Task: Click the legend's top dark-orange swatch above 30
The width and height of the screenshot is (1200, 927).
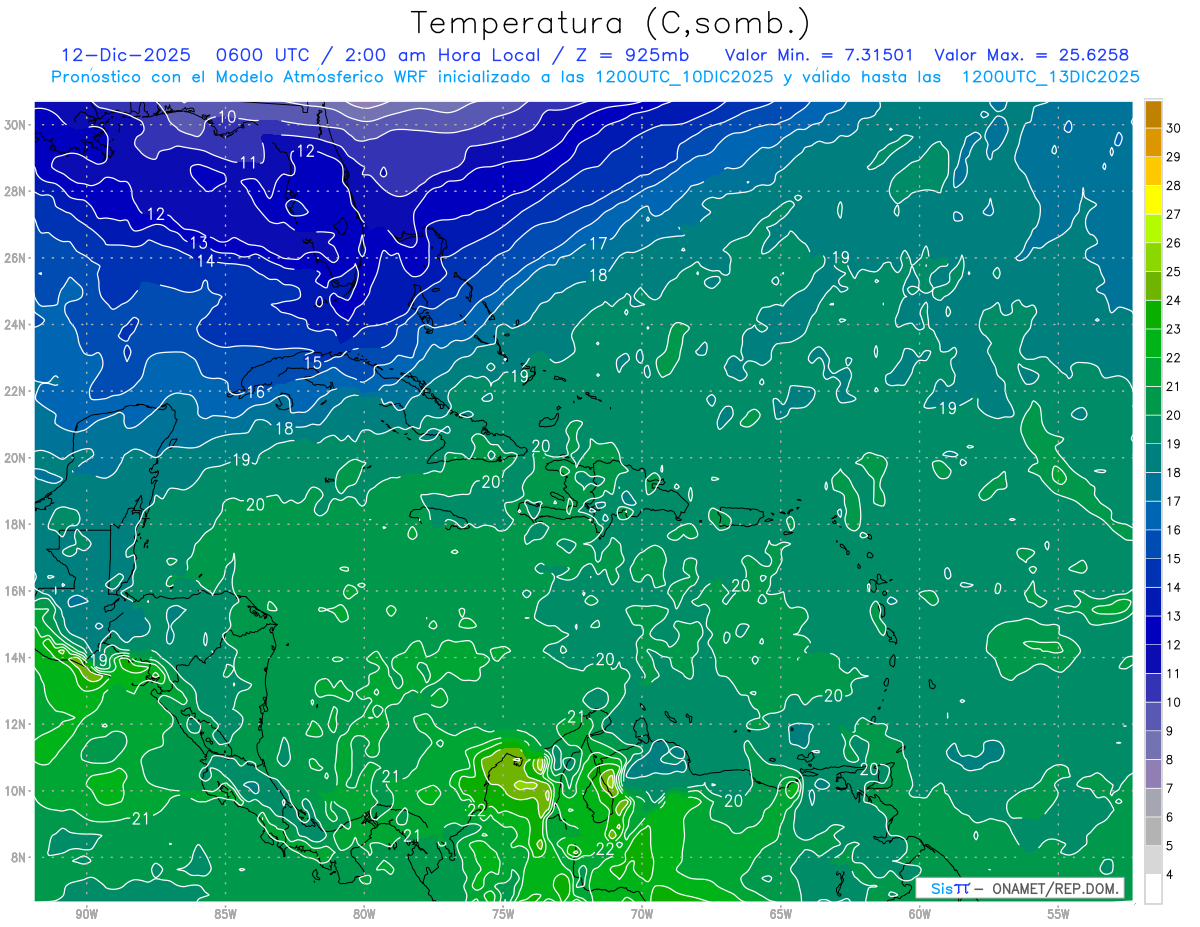Action: [x=1153, y=113]
